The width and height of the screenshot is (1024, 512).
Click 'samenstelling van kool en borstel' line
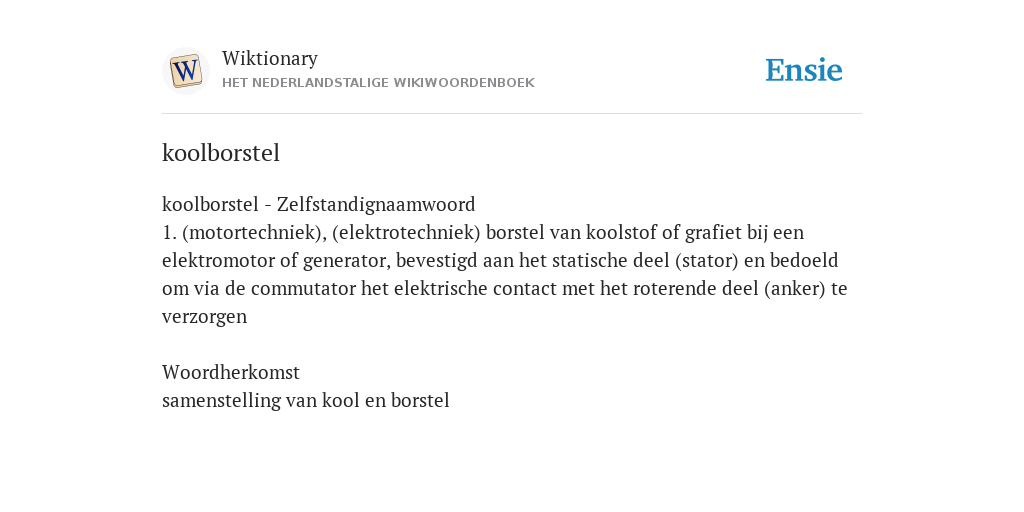click(306, 400)
